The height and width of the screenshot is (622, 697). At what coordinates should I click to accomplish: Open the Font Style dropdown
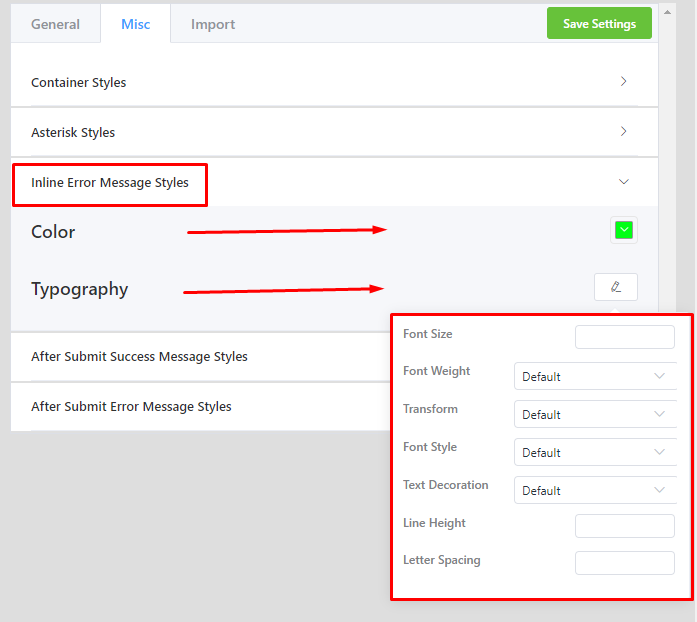click(x=595, y=452)
